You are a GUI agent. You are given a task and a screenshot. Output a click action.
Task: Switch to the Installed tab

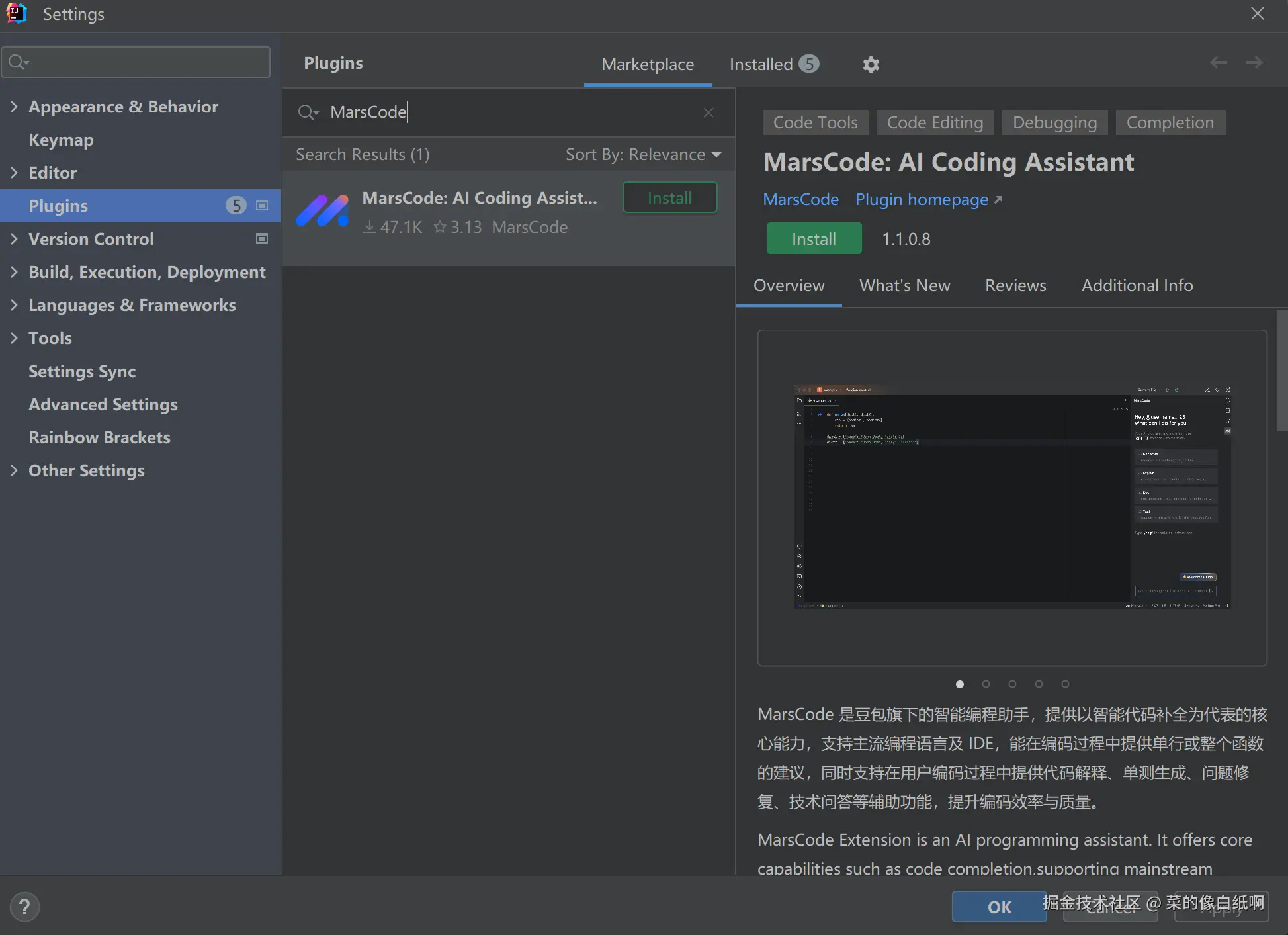click(774, 64)
